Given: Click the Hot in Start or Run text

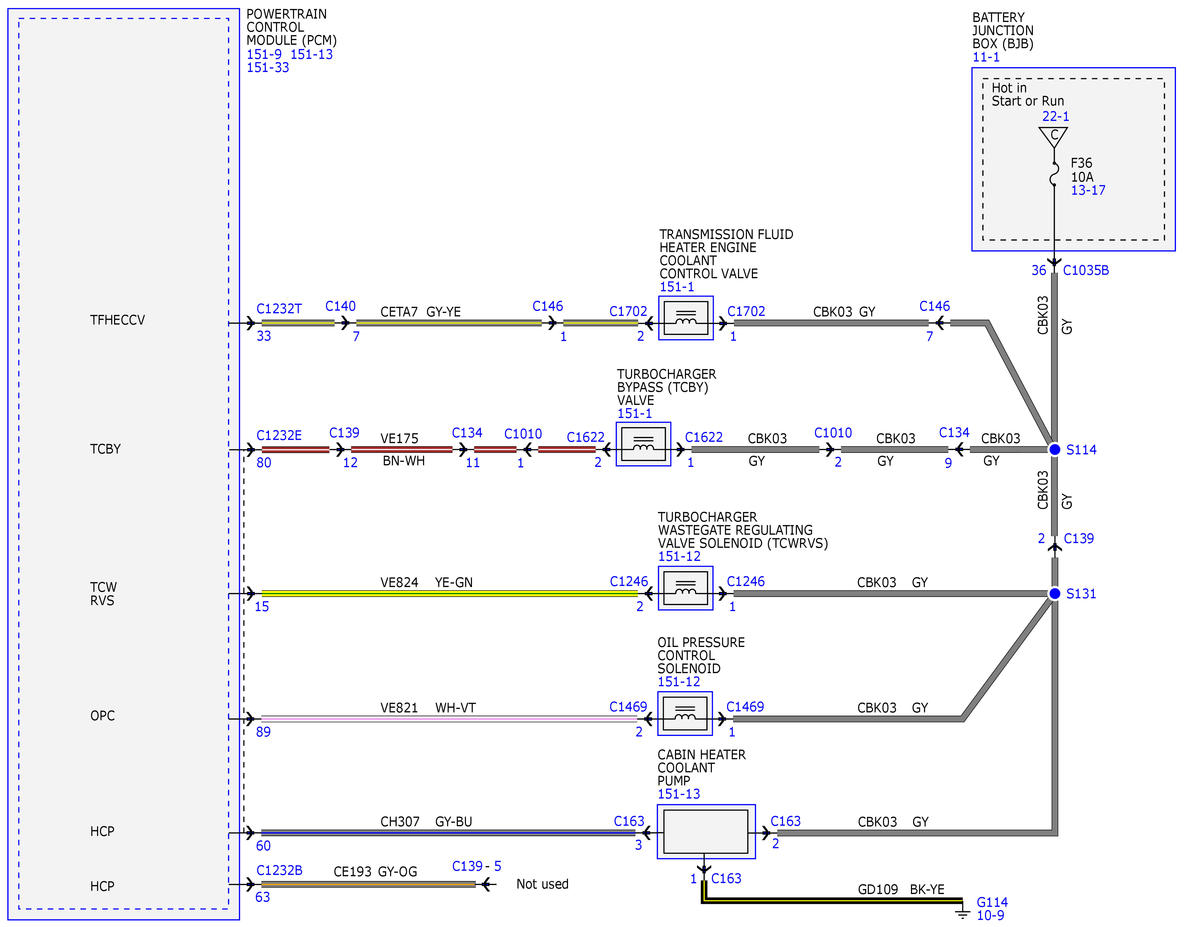Looking at the screenshot, I should 1028,95.
